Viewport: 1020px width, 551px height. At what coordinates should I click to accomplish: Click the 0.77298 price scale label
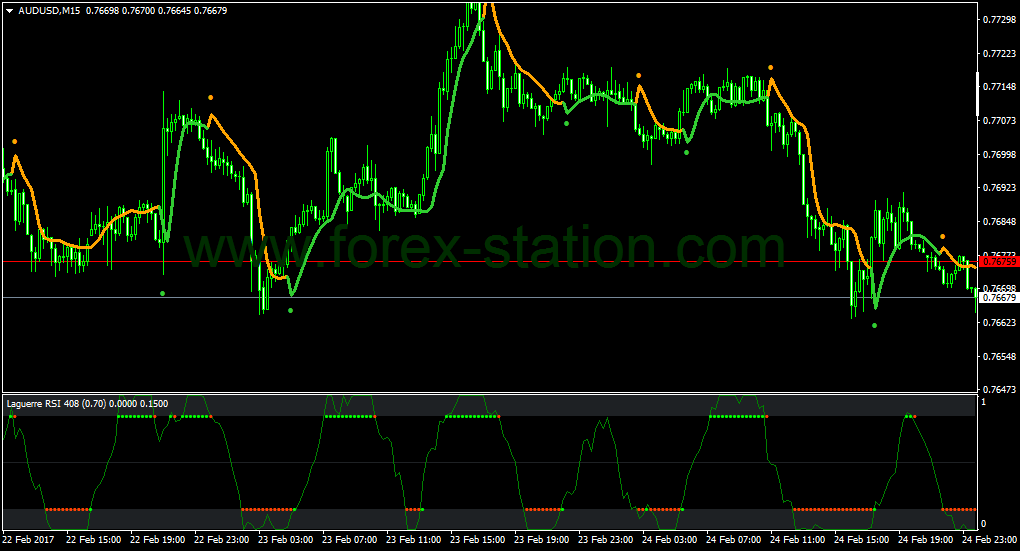point(1000,20)
